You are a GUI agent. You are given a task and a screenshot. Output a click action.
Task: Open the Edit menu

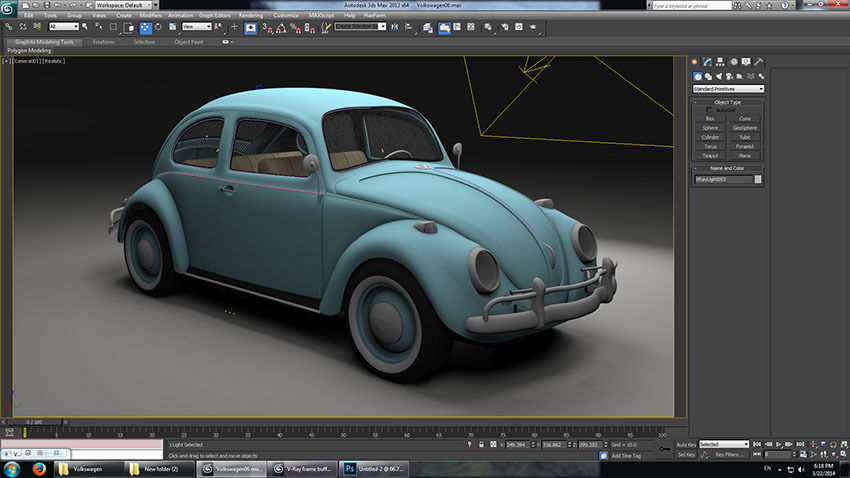(28, 15)
